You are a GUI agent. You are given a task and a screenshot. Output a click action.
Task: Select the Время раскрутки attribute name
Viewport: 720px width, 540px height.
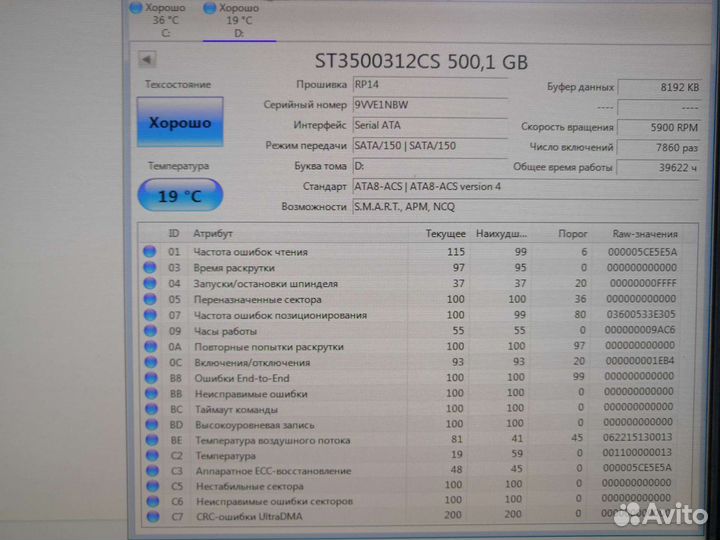point(234,268)
